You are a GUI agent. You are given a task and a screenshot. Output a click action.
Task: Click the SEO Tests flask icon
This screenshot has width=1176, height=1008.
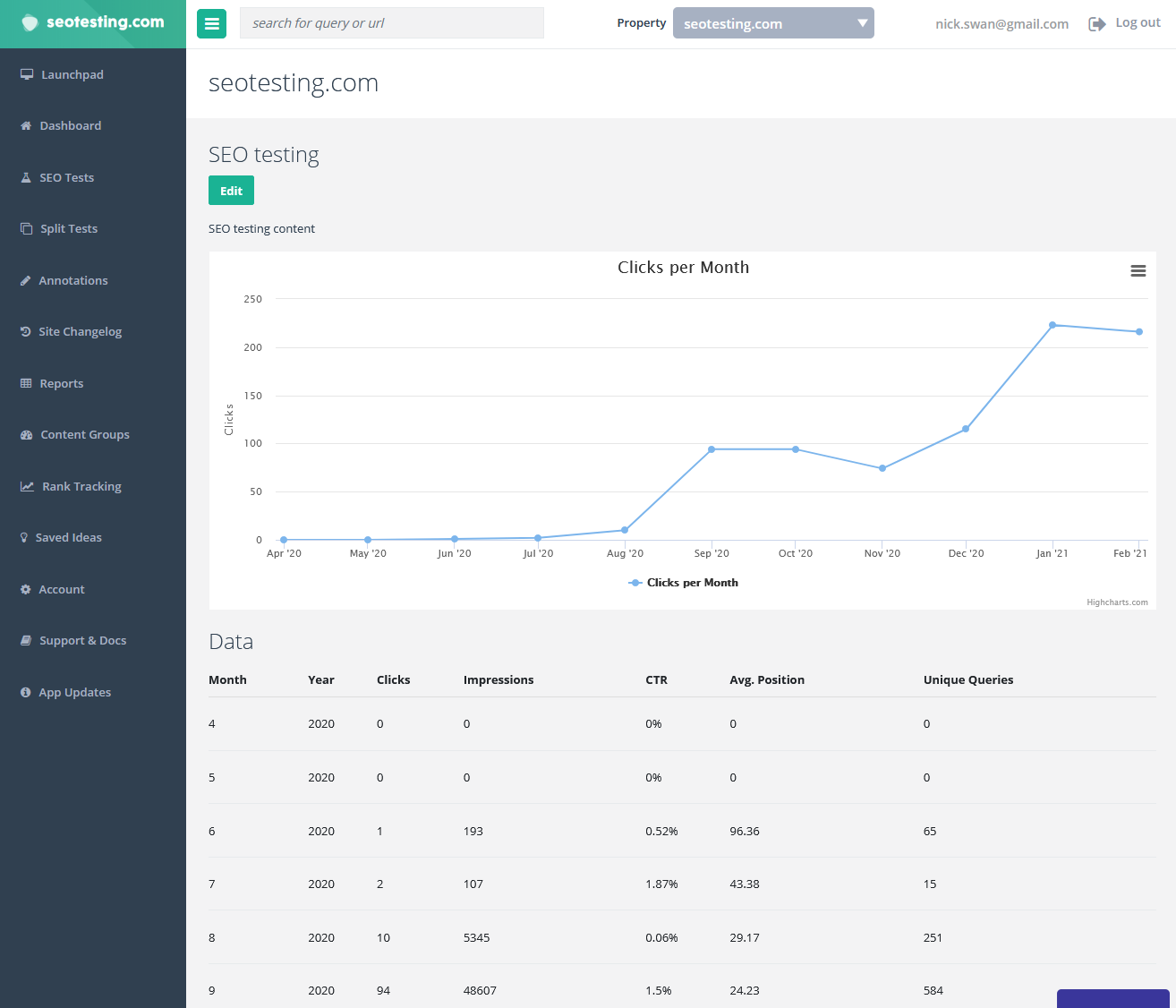tap(26, 177)
